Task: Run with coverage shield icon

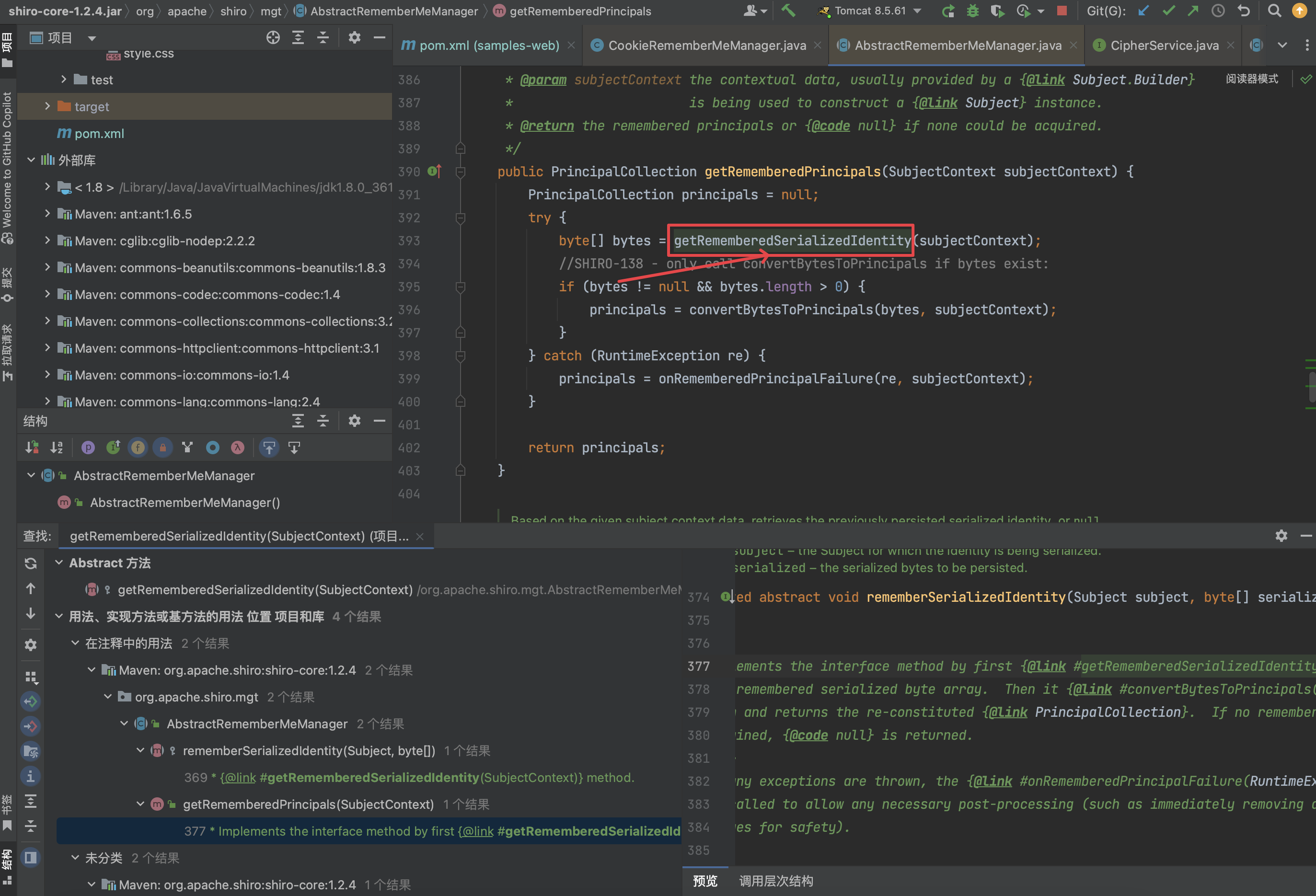Action: (x=997, y=11)
